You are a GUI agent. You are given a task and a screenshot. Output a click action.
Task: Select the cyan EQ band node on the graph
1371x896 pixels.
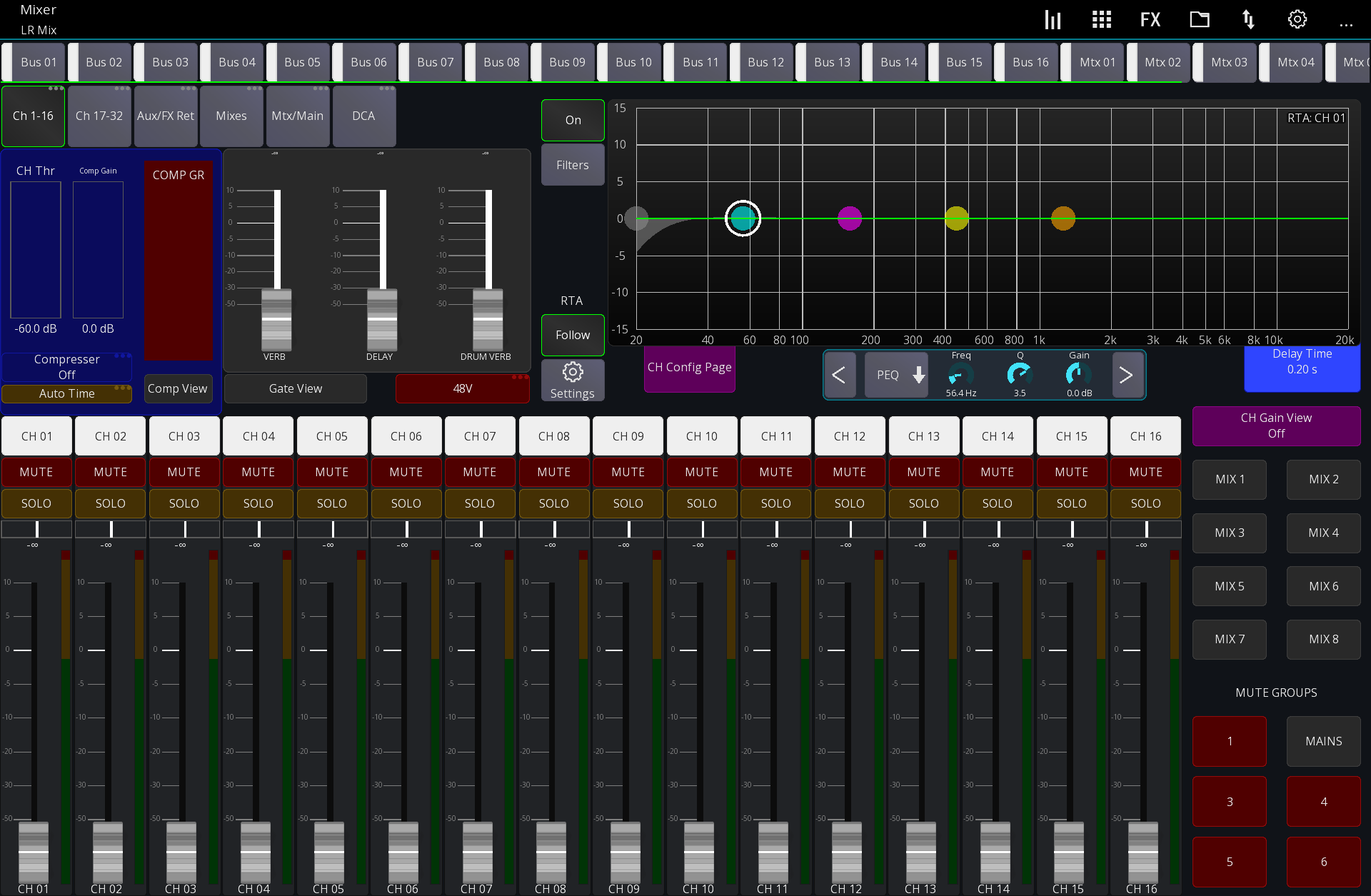tap(743, 218)
